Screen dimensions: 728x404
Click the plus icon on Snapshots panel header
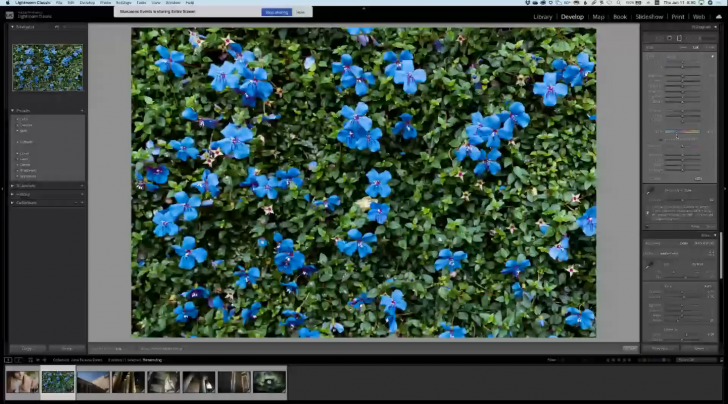click(x=82, y=186)
